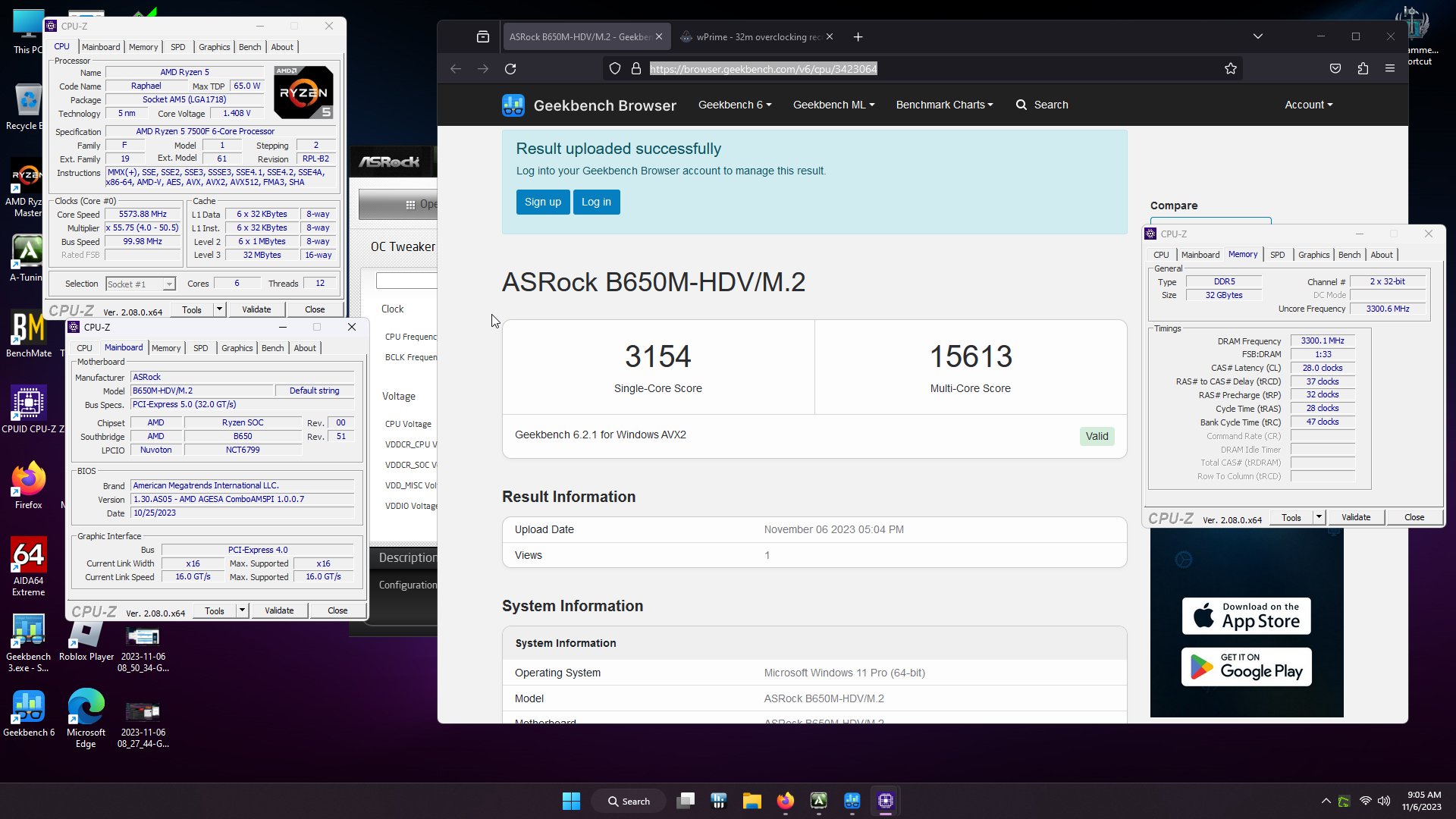
Task: Open Tools dropdown arrow in Memory window
Action: tap(1319, 517)
